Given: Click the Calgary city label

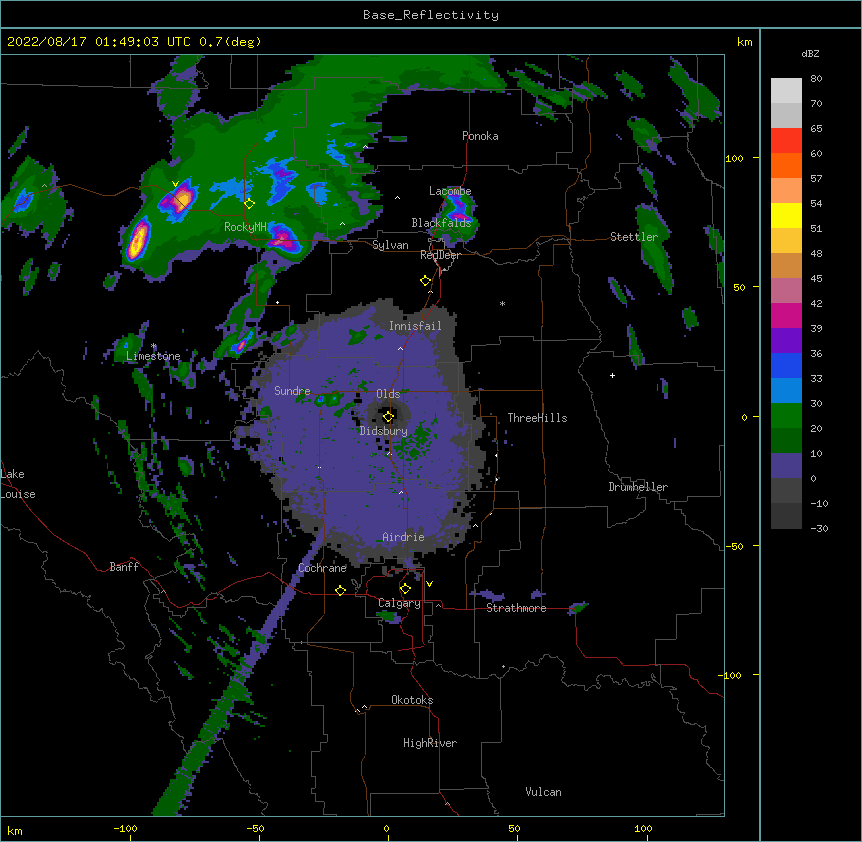Looking at the screenshot, I should coord(399,603).
